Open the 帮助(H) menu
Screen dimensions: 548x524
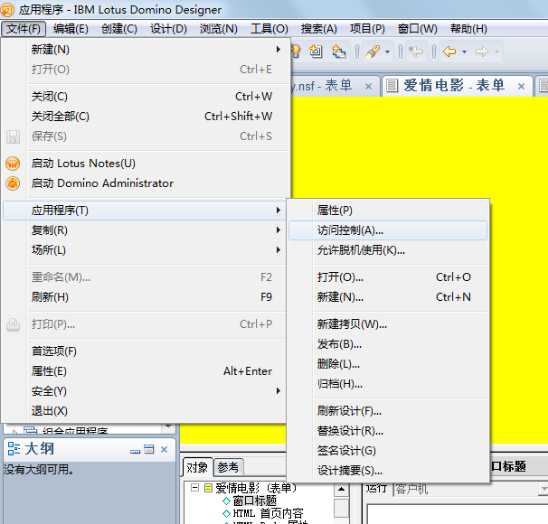pyautogui.click(x=468, y=28)
